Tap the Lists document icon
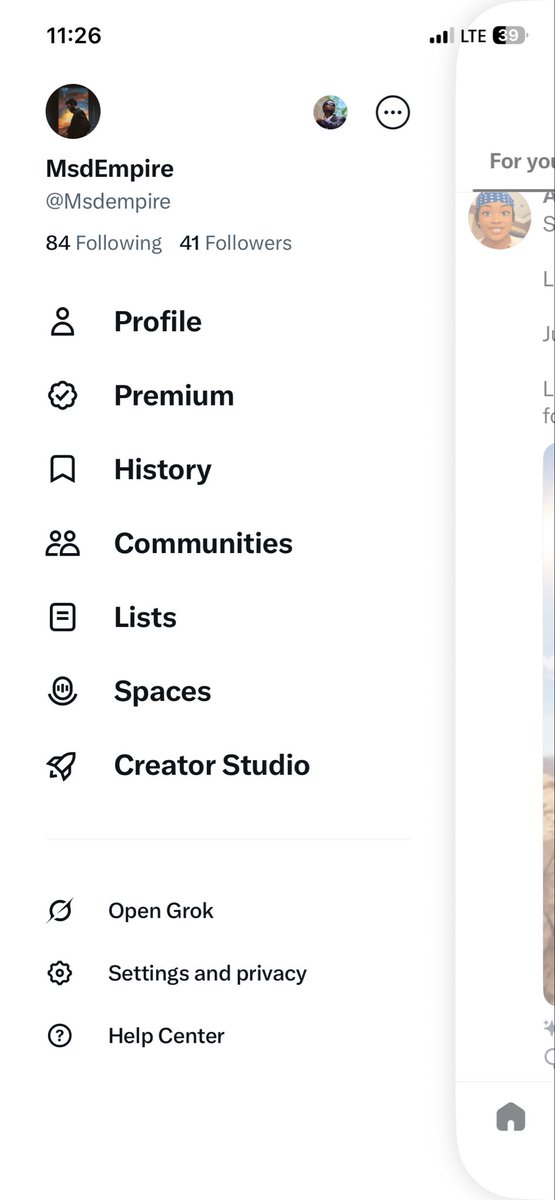Image resolution: width=555 pixels, height=1200 pixels. [63, 618]
